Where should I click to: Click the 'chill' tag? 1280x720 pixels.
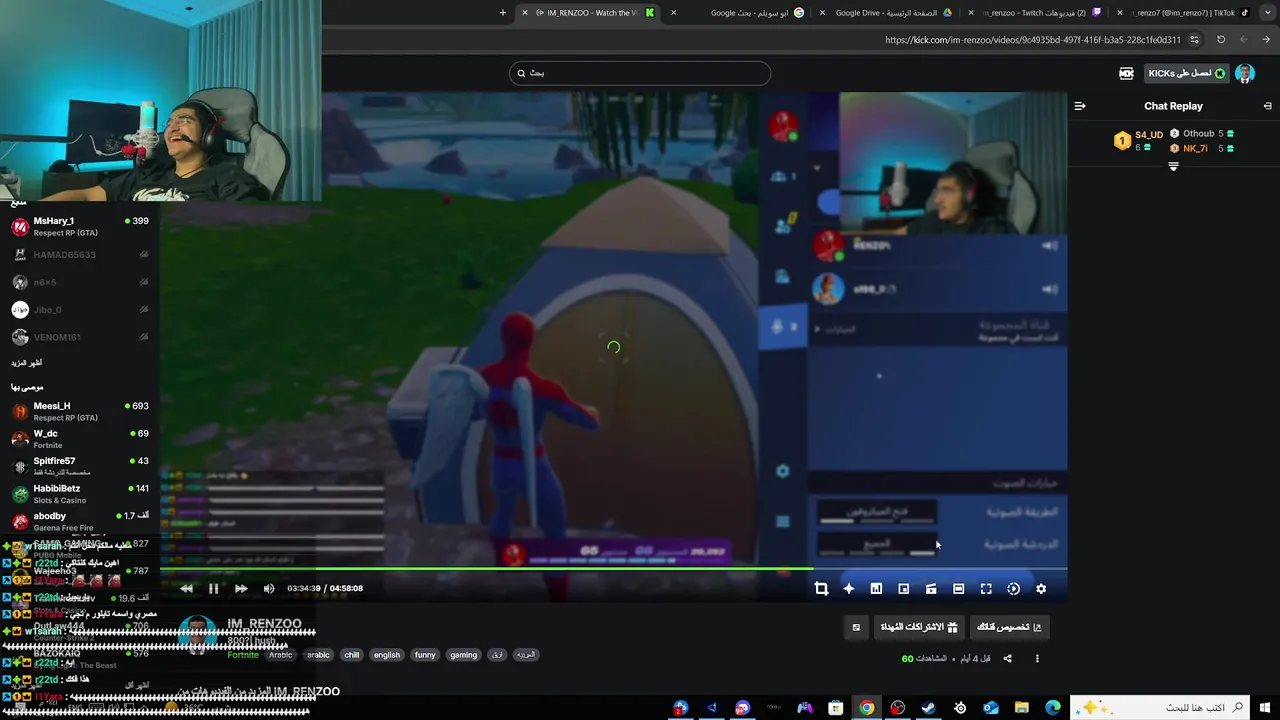pyautogui.click(x=351, y=655)
